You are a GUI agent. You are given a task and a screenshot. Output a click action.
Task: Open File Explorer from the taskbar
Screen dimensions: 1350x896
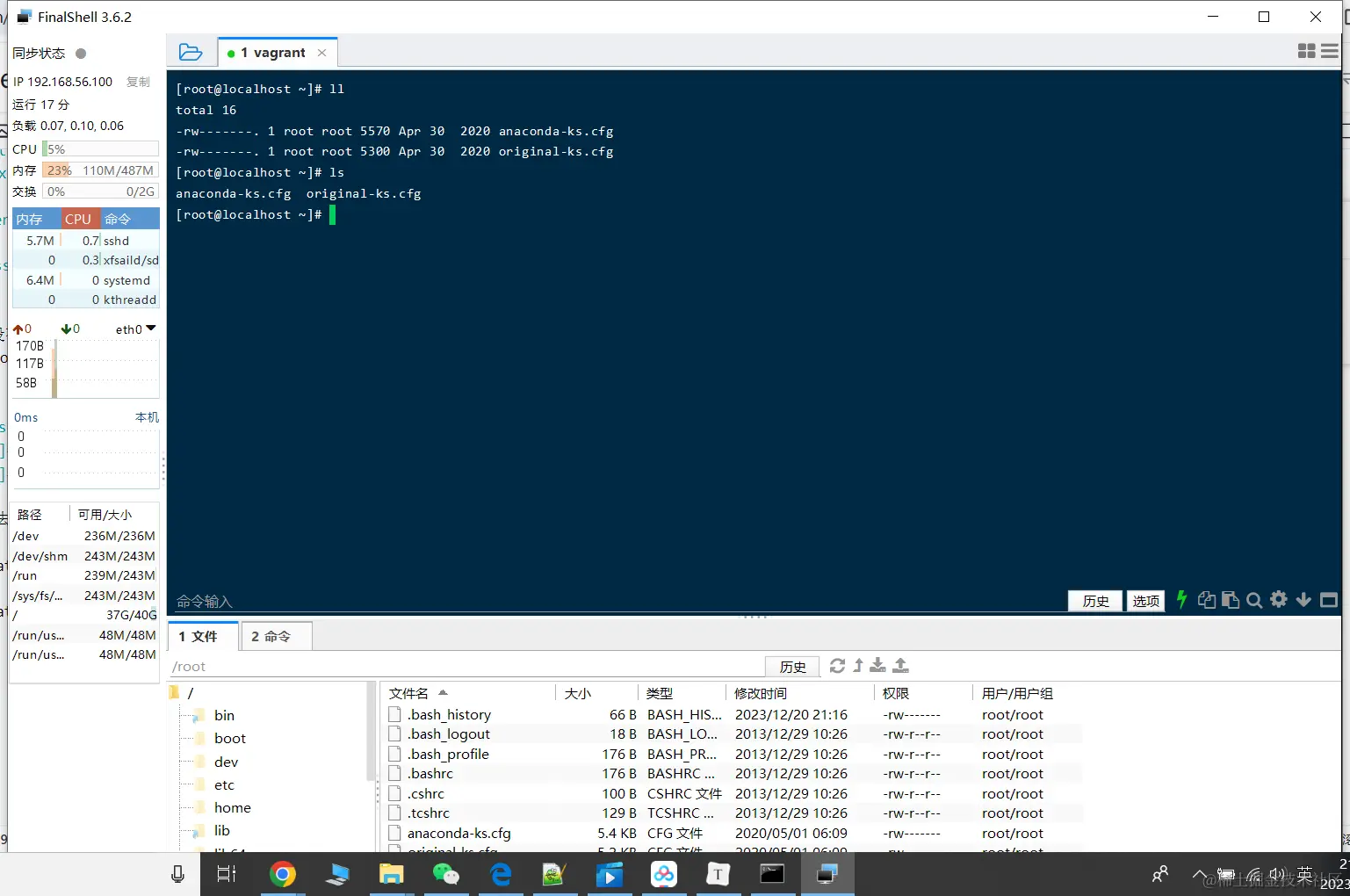[x=391, y=874]
